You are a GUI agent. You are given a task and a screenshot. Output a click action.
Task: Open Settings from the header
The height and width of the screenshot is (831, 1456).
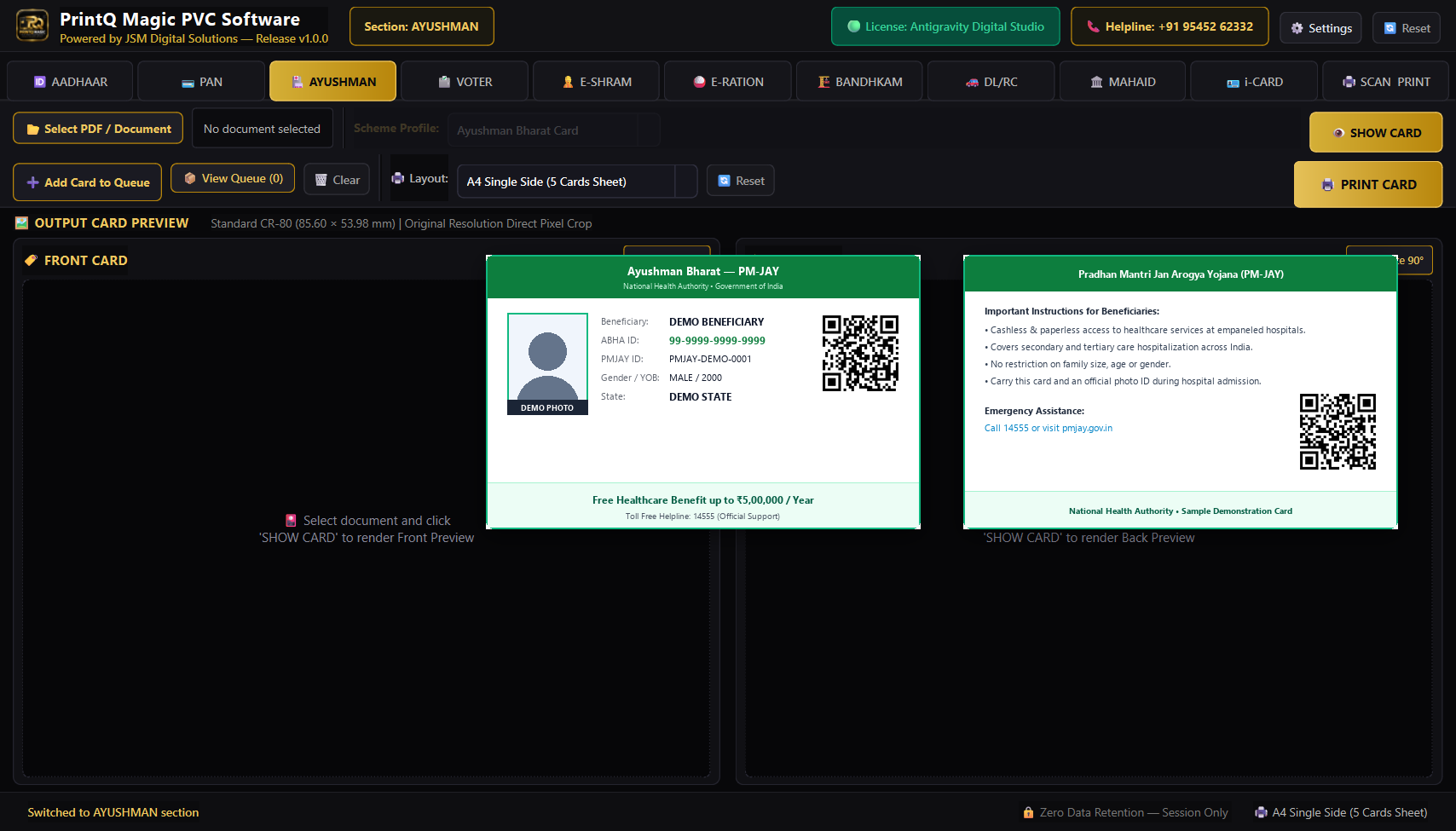[x=1320, y=28]
